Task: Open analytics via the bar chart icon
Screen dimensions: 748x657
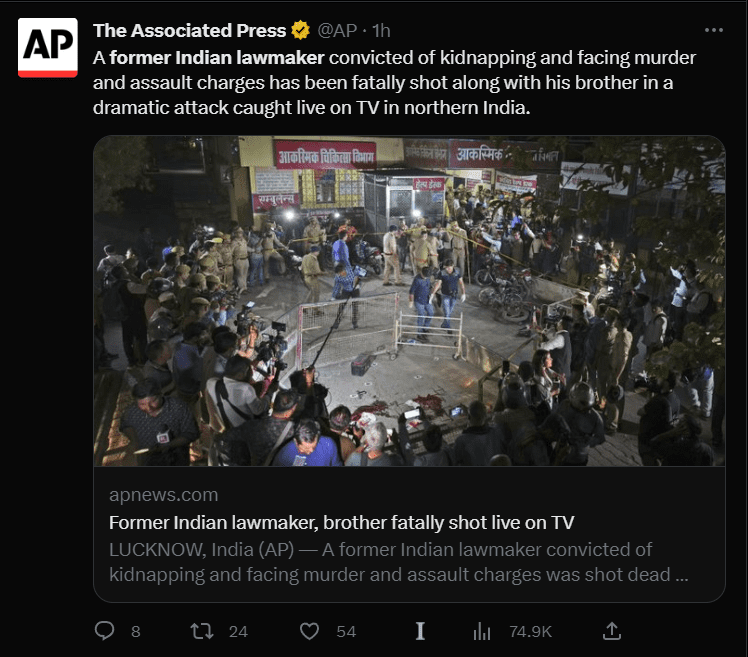Action: 482,631
